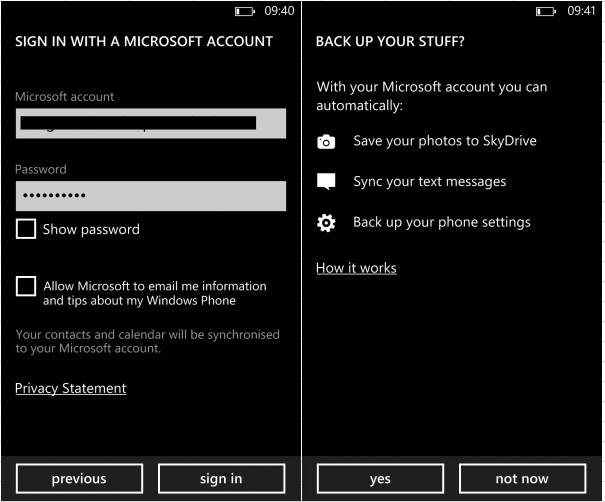Click battery icon on sign-in screen

[245, 12]
